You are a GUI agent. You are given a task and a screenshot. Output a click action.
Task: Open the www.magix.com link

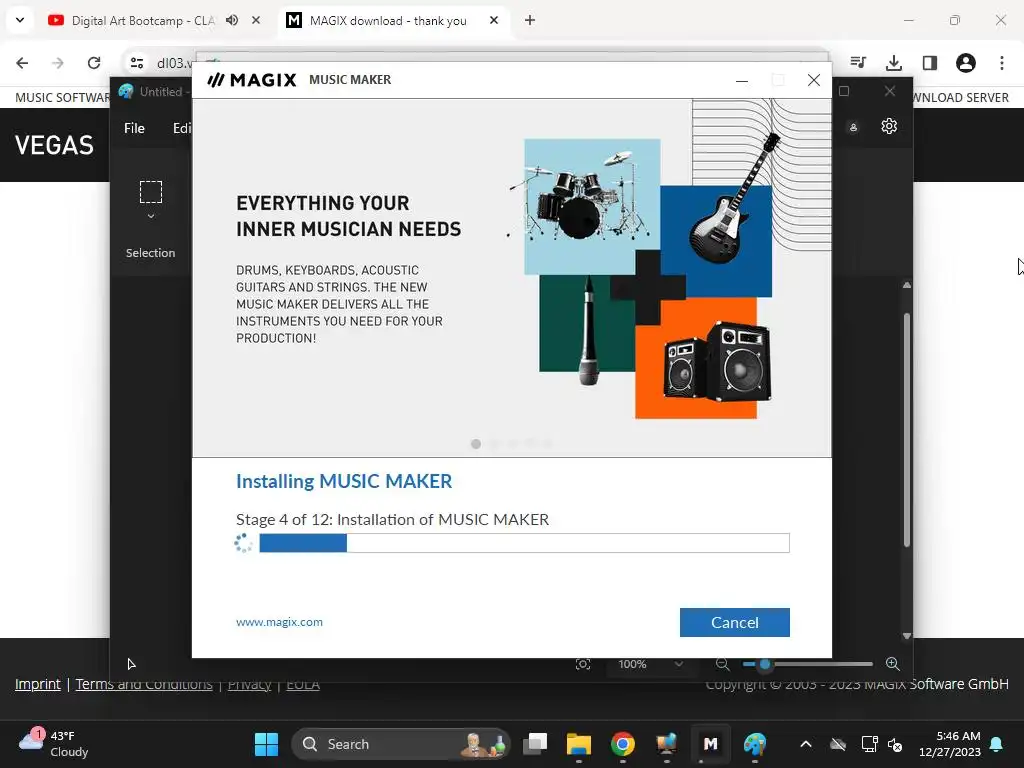tap(279, 622)
